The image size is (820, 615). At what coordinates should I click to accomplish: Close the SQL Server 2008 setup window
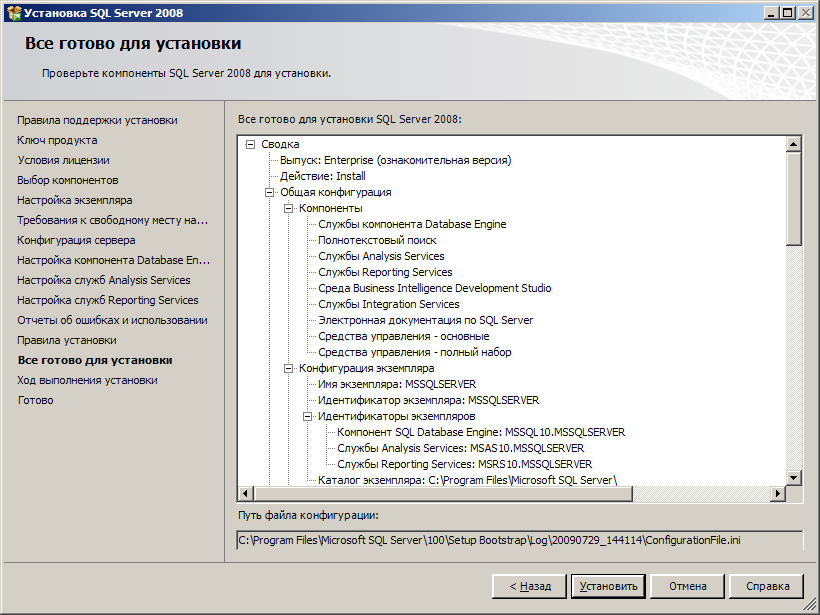click(806, 13)
